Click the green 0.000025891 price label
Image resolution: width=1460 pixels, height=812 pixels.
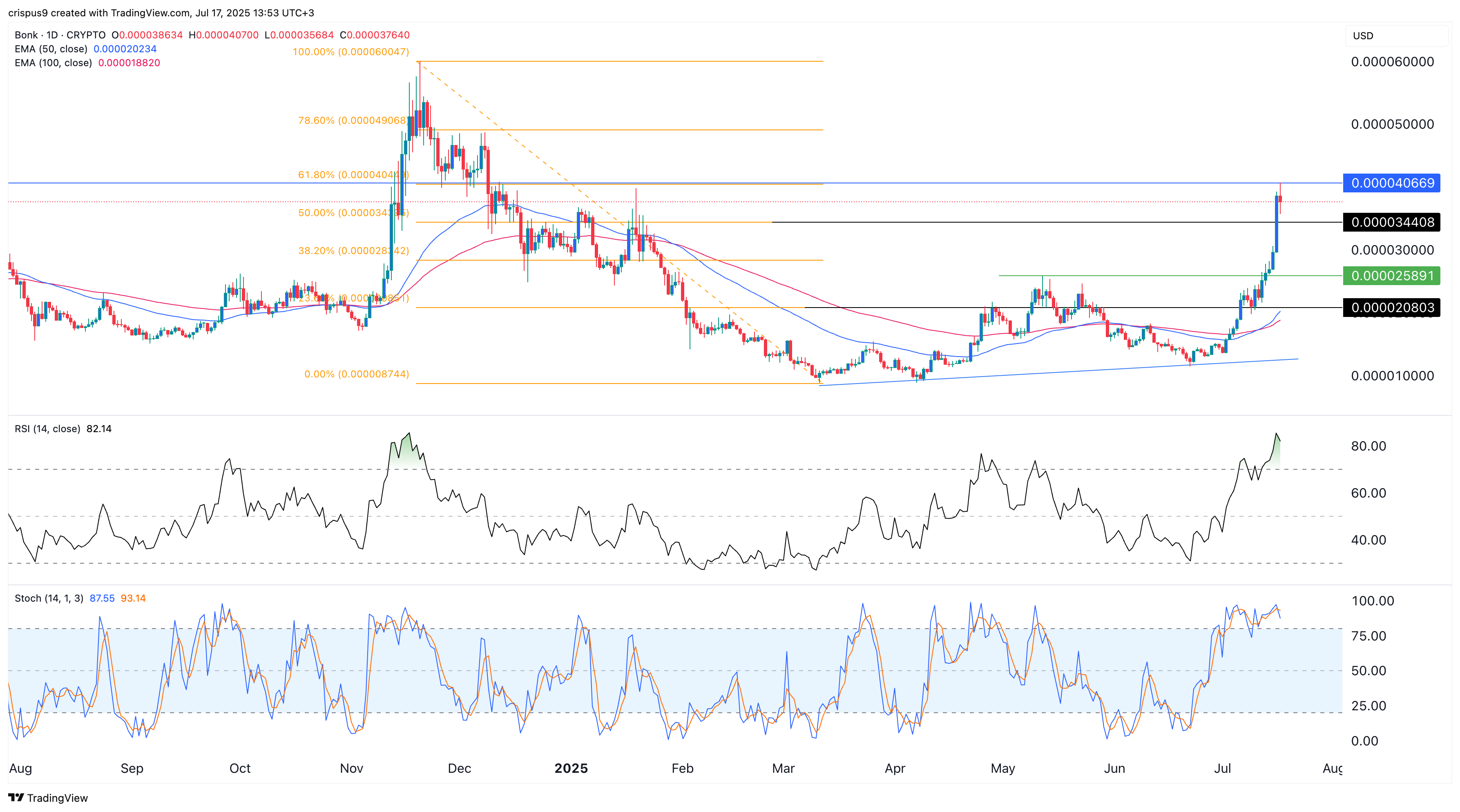(1391, 276)
